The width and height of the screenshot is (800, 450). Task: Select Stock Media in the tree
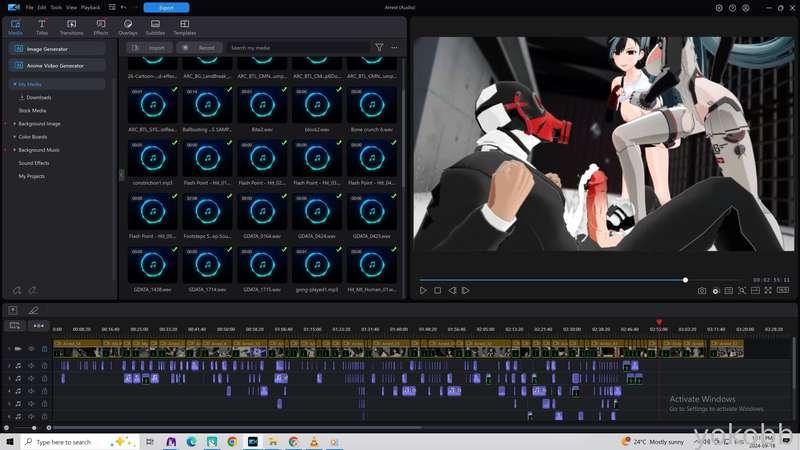click(32, 110)
